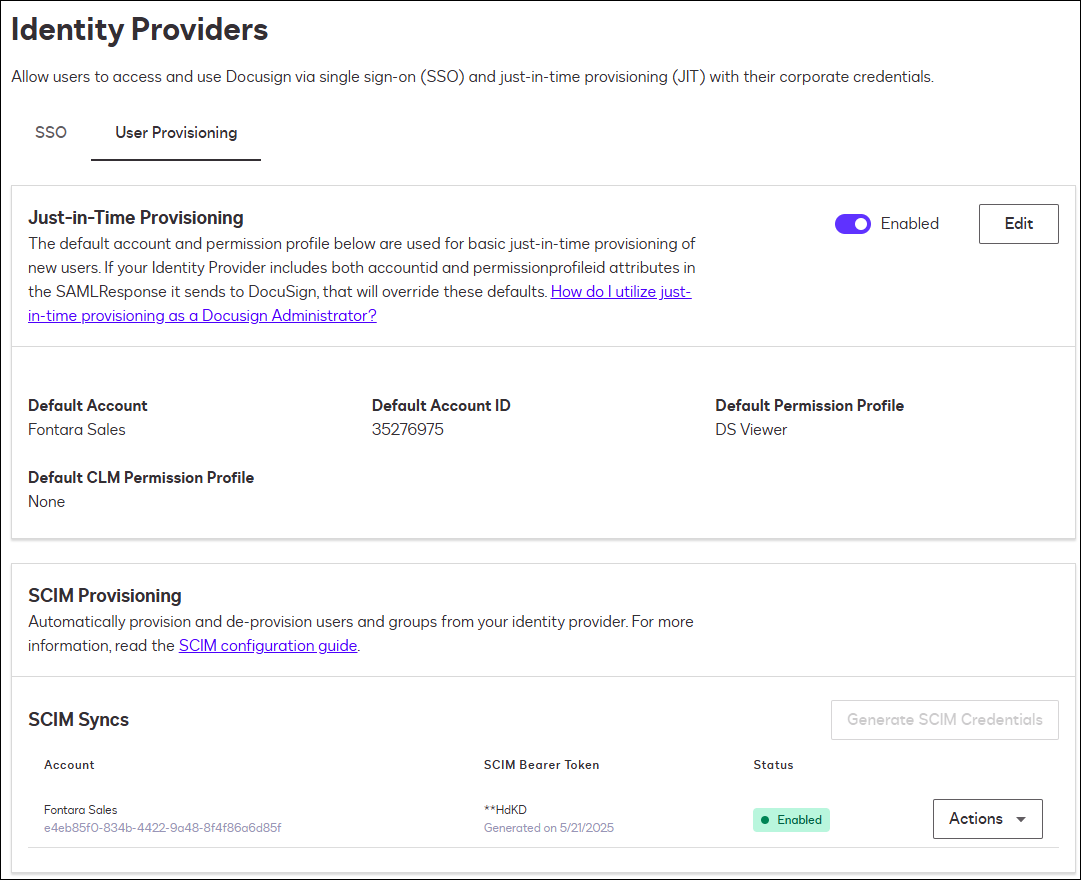Screen dimensions: 1081x880
Task: Open the SCIM configuration guide link
Action: tap(267, 645)
